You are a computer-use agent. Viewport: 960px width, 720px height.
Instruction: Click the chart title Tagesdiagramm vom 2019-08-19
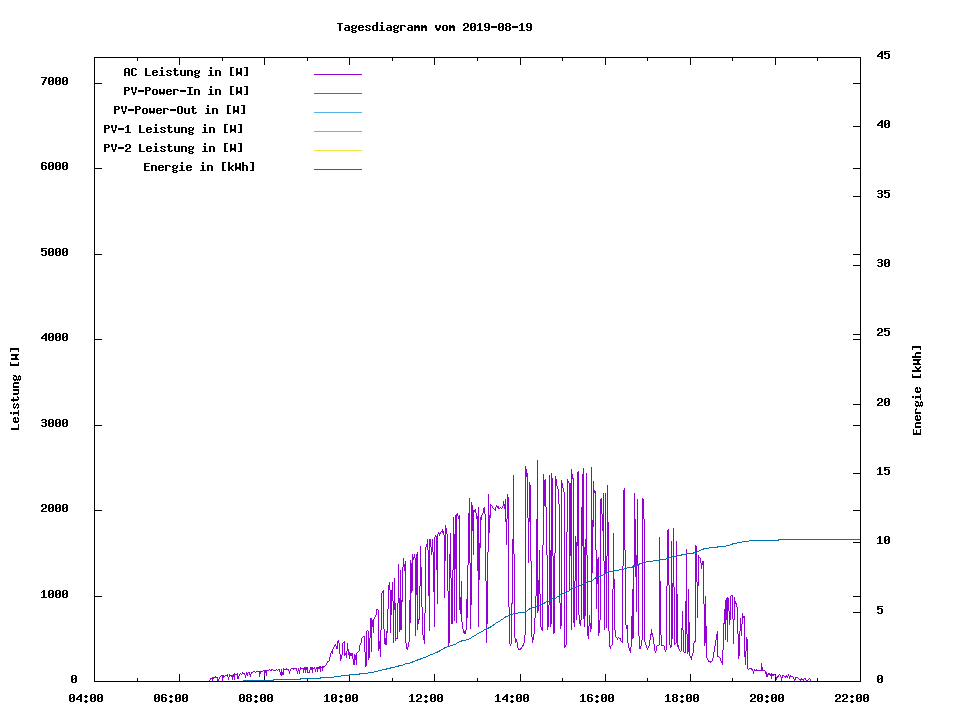(x=434, y=27)
